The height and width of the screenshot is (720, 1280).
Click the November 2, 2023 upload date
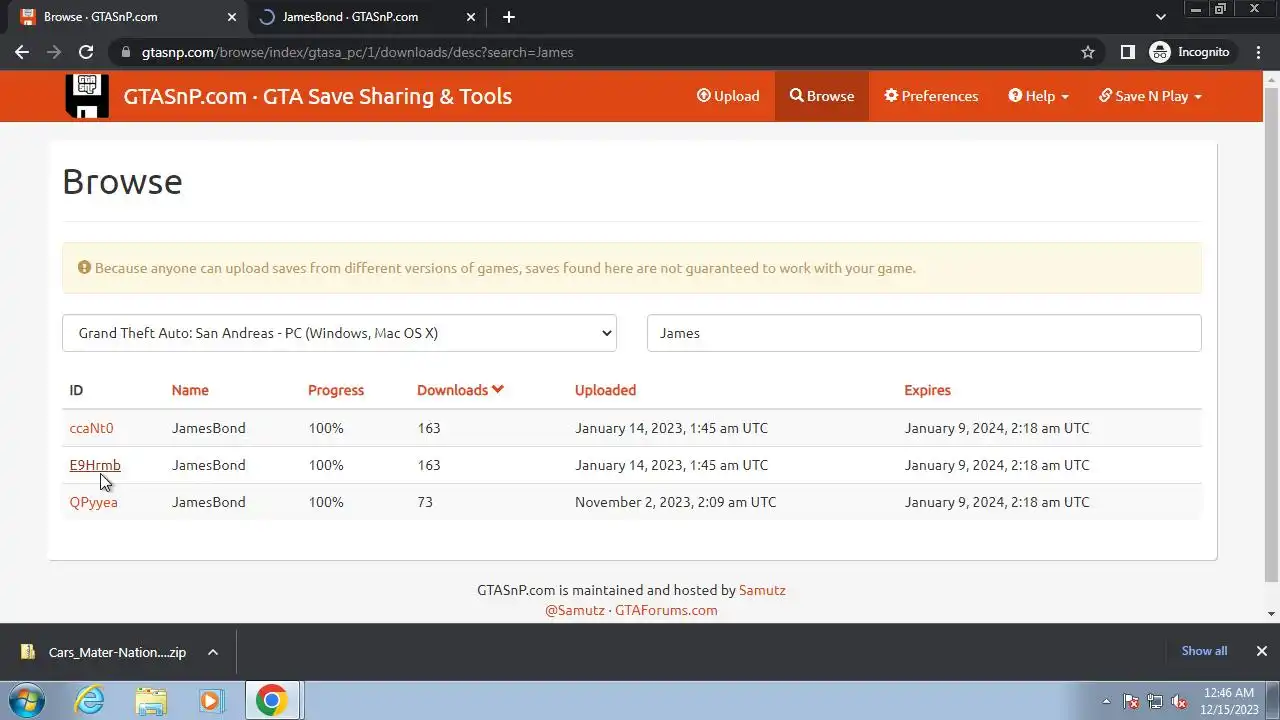coord(675,502)
